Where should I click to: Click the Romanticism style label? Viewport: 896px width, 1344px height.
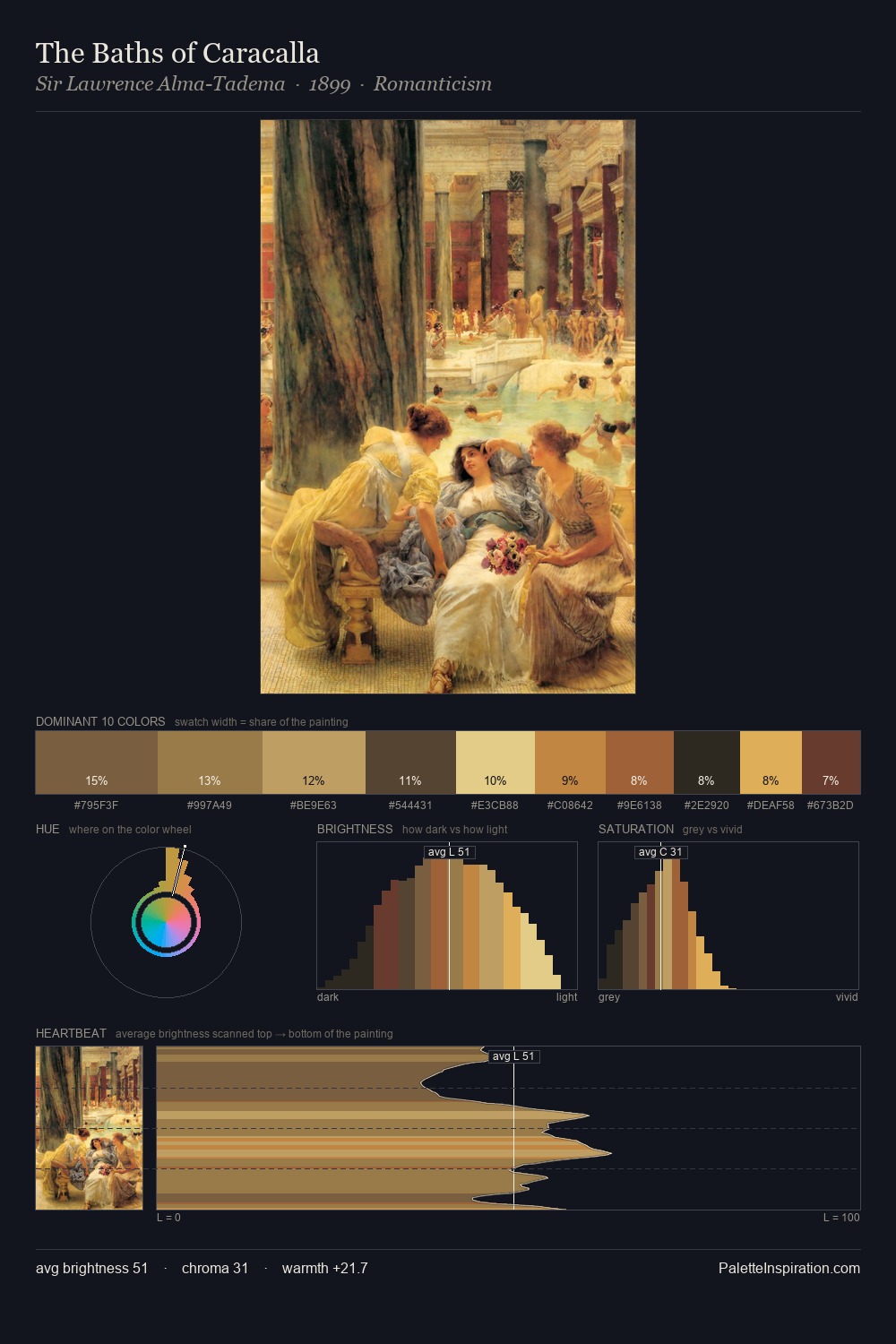coord(433,84)
